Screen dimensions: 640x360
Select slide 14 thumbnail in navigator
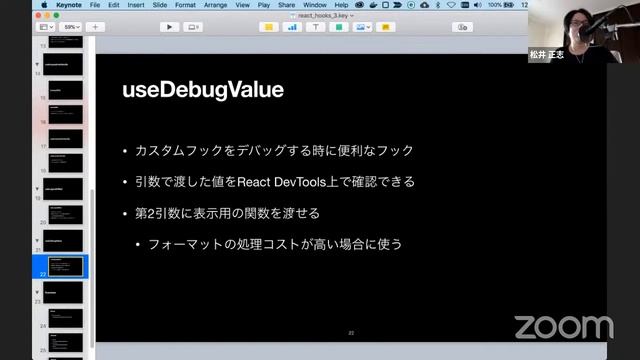tap(63, 64)
